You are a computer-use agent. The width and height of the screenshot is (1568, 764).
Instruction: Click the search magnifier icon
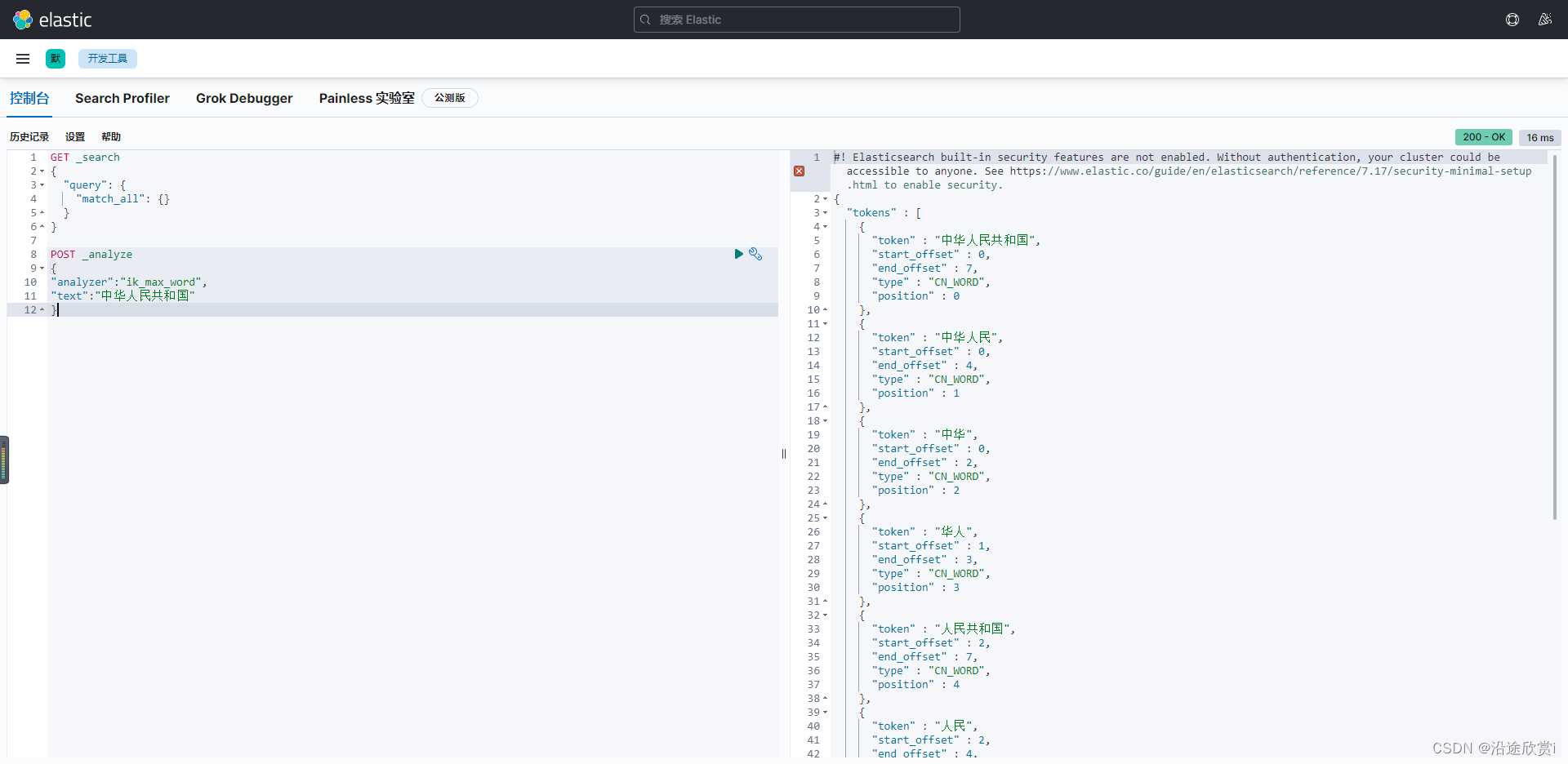(645, 20)
